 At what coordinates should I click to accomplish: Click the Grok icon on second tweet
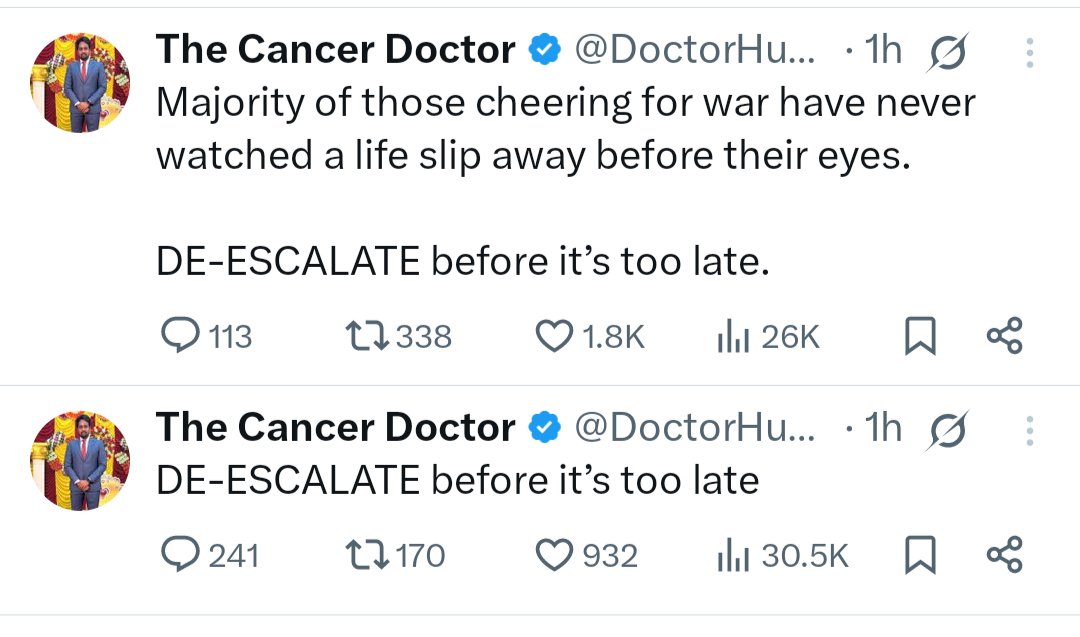click(x=946, y=431)
